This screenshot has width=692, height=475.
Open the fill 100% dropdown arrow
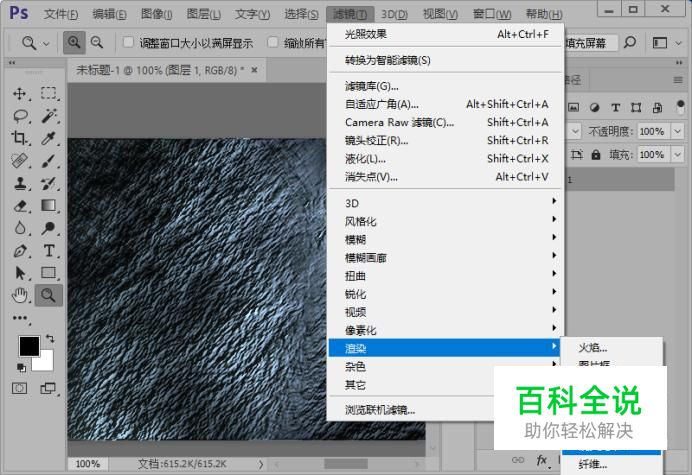tap(677, 155)
